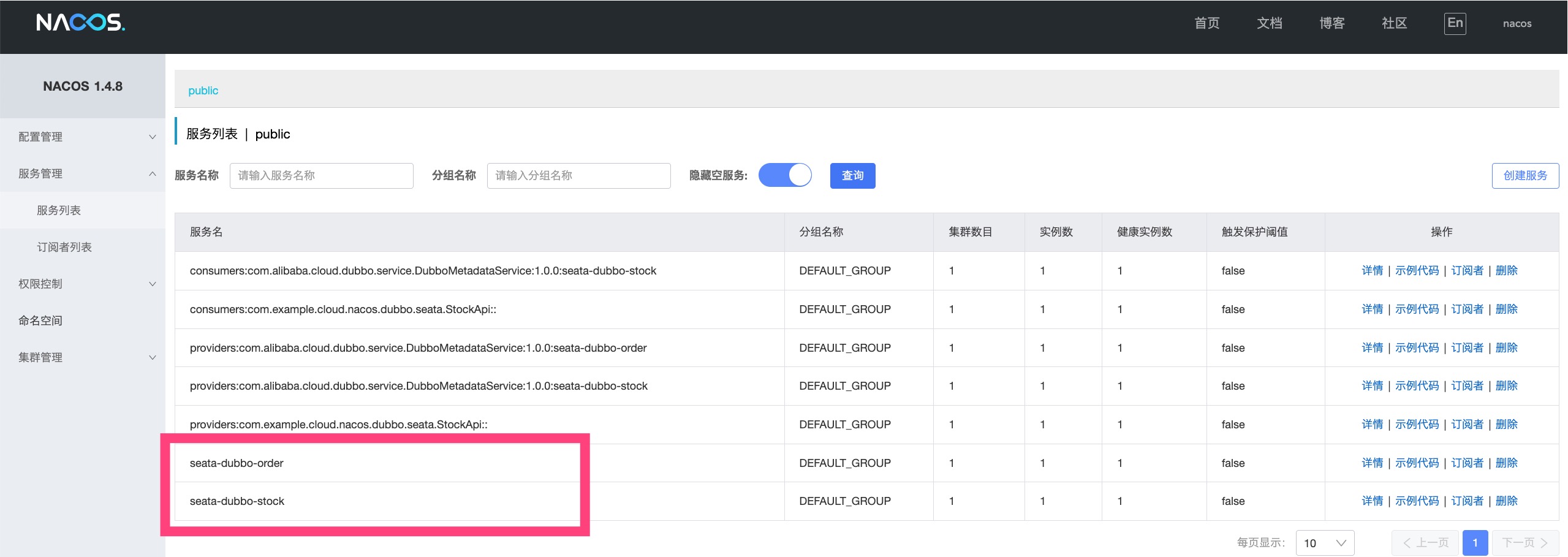Screen dimensions: 1568x557
Task: Click the NACOS 1.4.8 version label
Action: click(x=83, y=86)
